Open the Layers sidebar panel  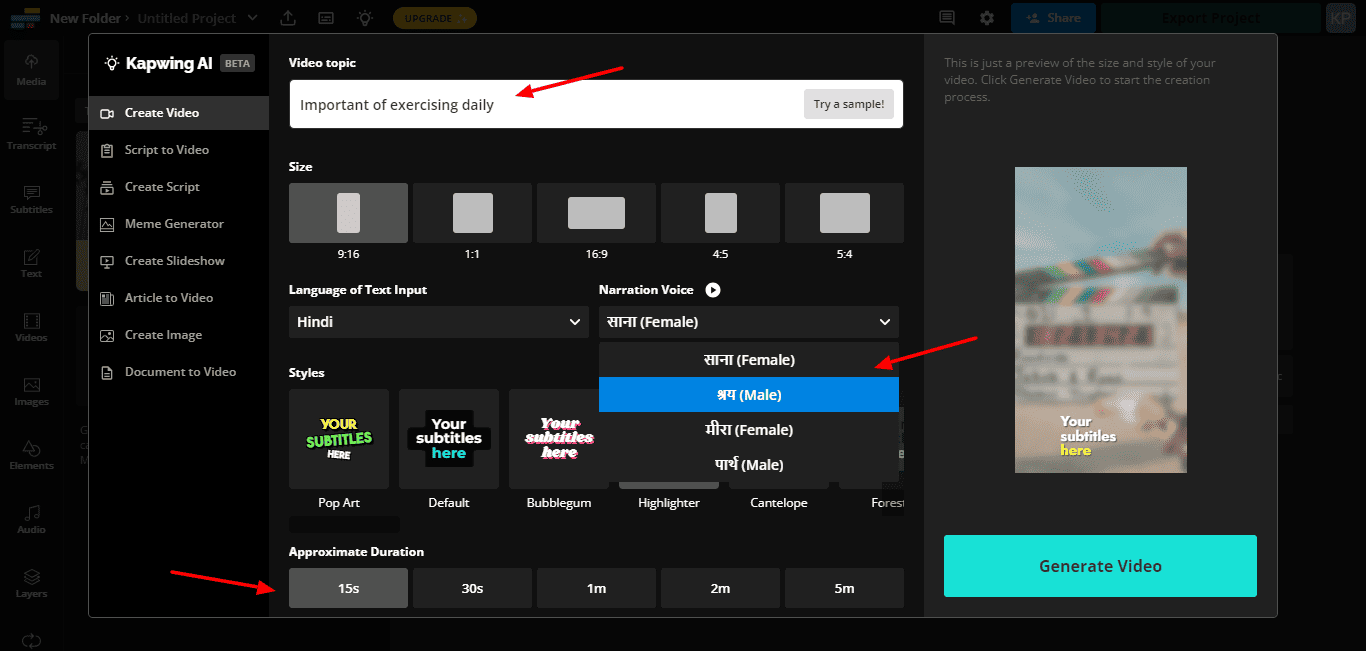tap(31, 582)
